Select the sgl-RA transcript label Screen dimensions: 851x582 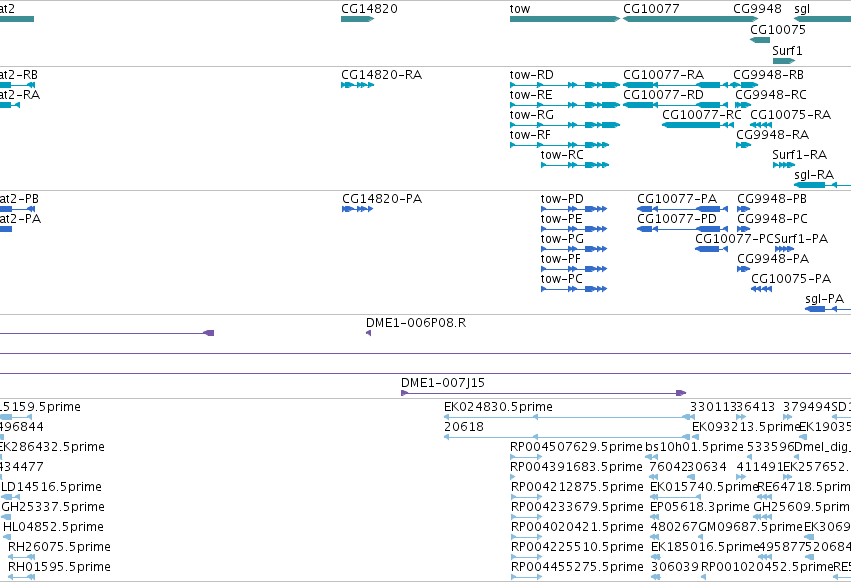(x=814, y=175)
